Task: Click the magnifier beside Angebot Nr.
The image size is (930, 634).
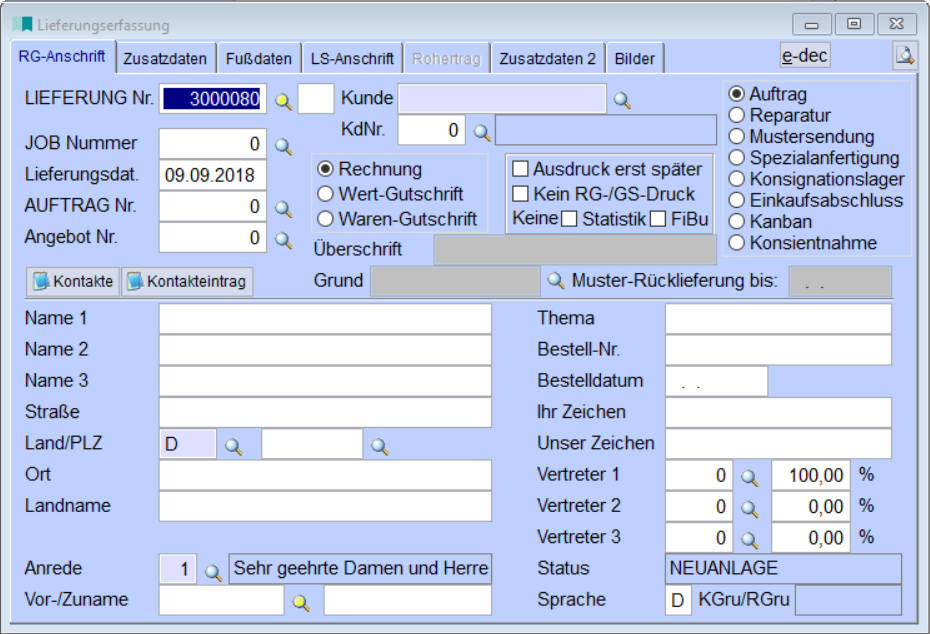Action: click(283, 240)
